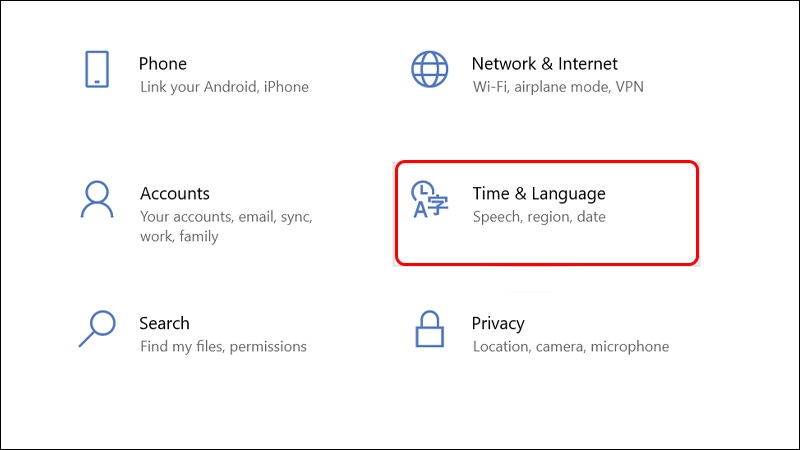800x450 pixels.
Task: Open the Privacy settings heading
Action: 498,323
